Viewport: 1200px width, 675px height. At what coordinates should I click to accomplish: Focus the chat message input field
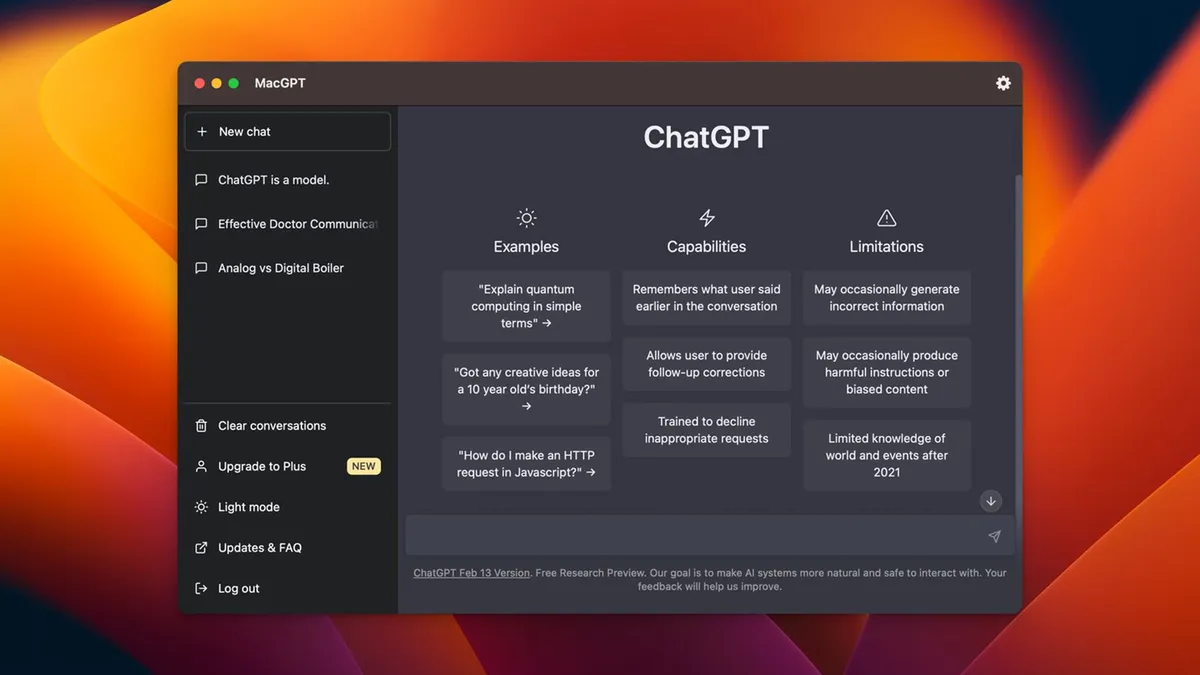point(710,536)
